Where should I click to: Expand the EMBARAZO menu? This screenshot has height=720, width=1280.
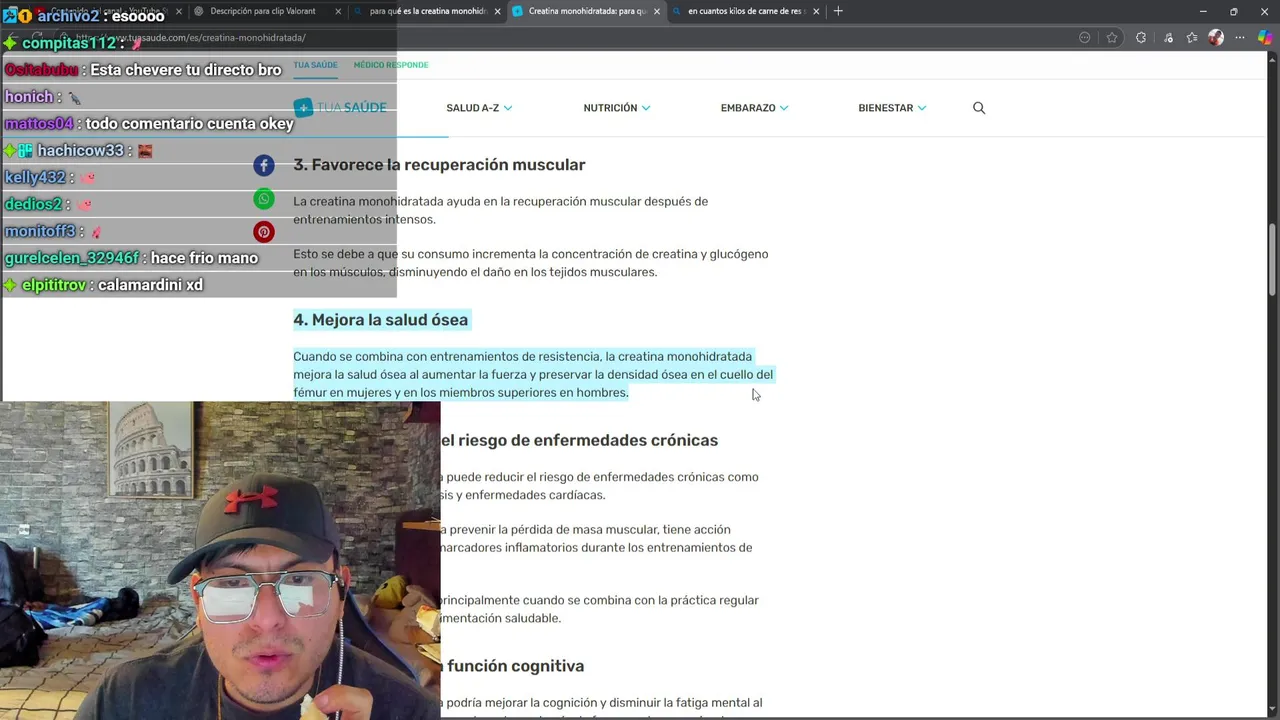[x=754, y=108]
